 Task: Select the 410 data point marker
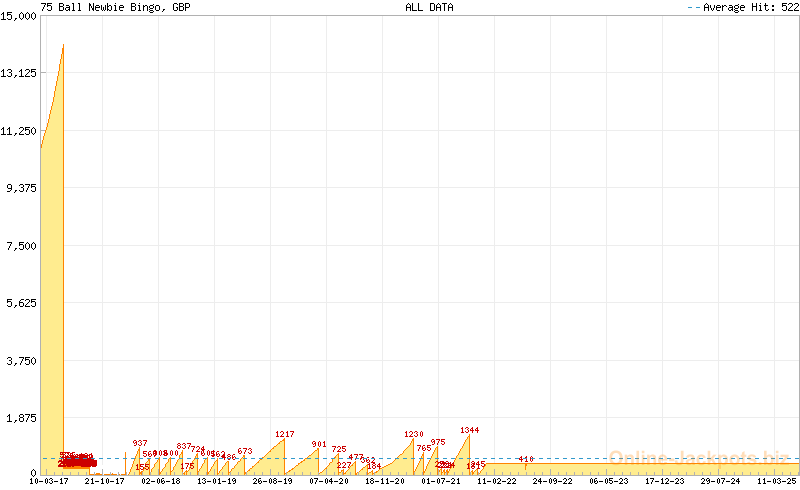pyautogui.click(x=526, y=459)
